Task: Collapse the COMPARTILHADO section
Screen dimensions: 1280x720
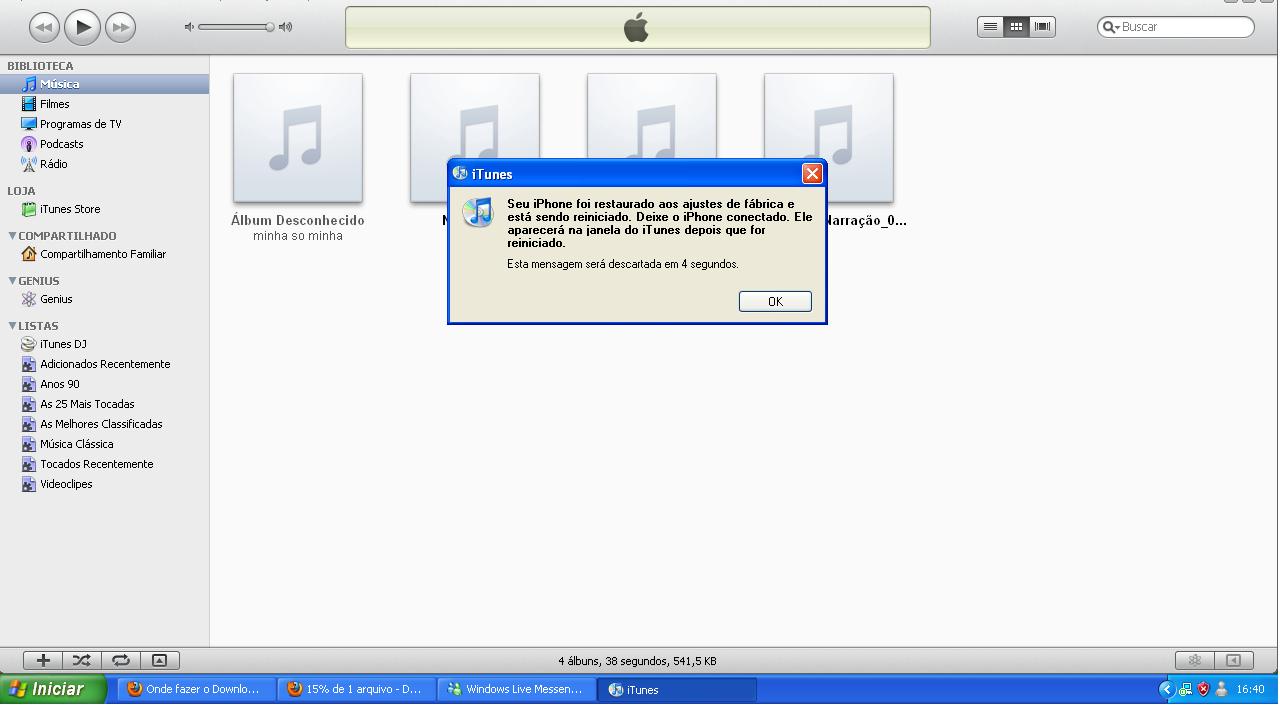Action: tap(12, 236)
